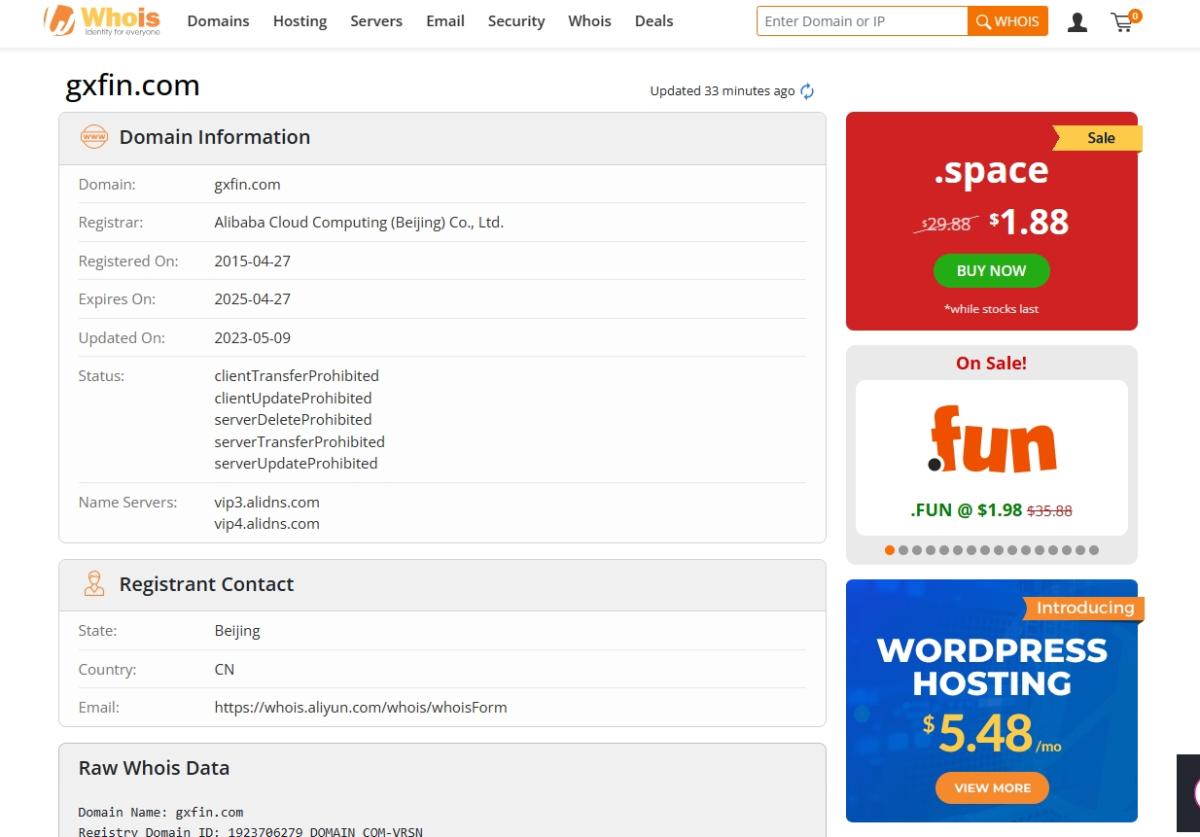Open the Deals menu item
The height and width of the screenshot is (837, 1200).
point(654,21)
